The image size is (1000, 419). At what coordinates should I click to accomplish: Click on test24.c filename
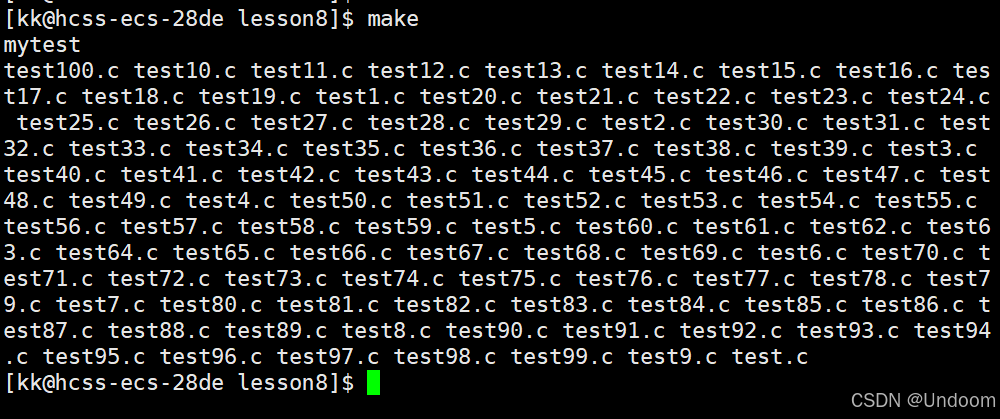pos(939,98)
